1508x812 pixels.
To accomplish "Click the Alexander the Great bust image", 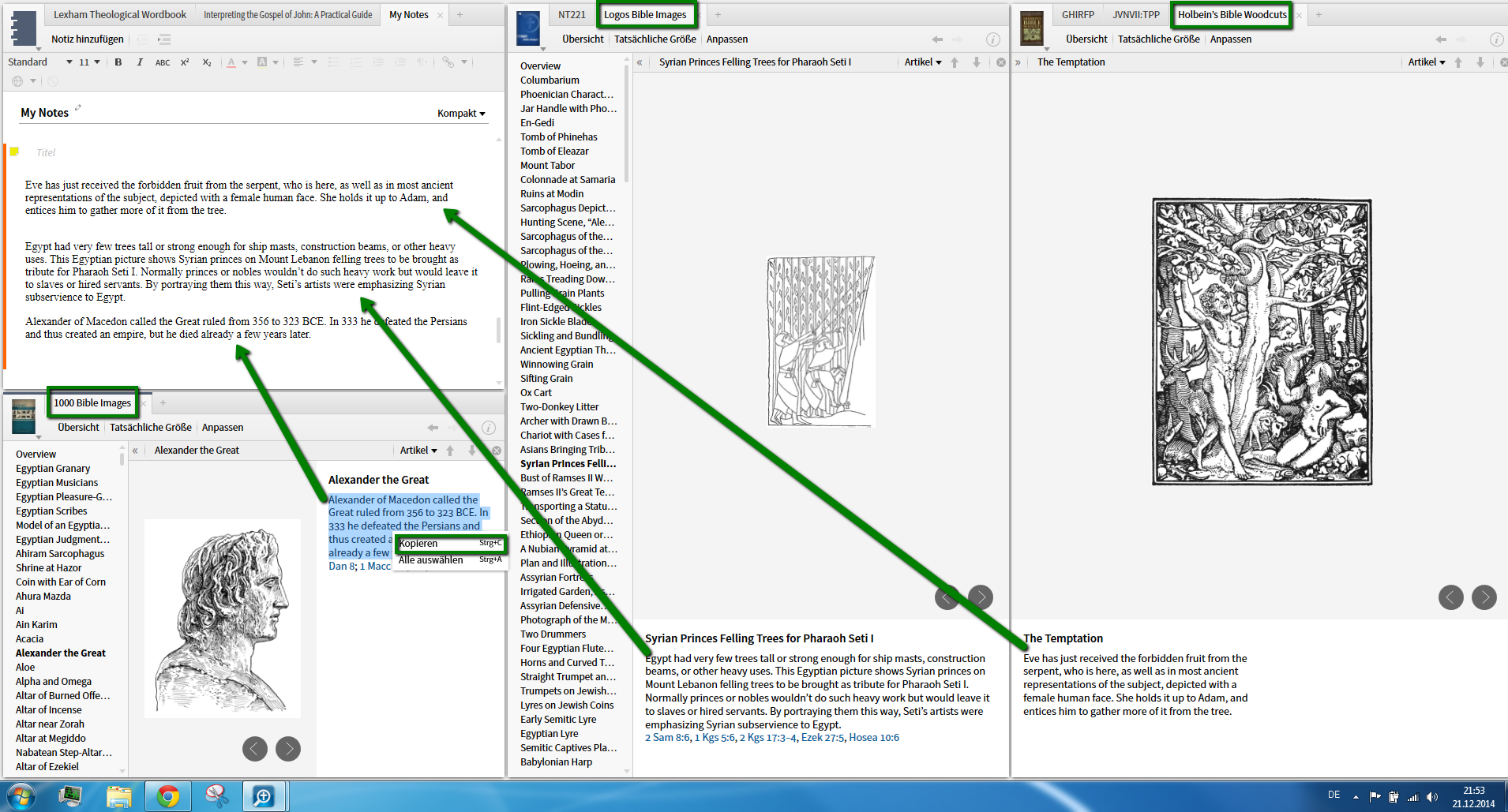I will (223, 619).
